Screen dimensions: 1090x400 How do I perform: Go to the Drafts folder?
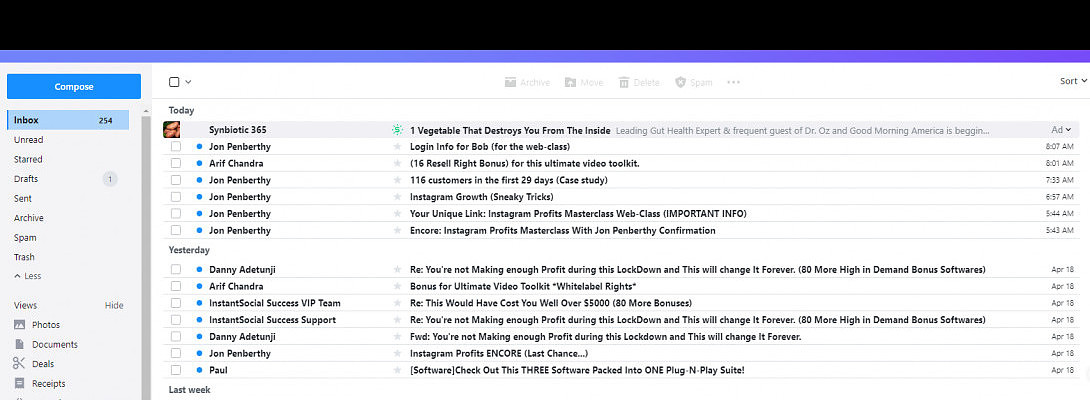pyautogui.click(x=28, y=179)
